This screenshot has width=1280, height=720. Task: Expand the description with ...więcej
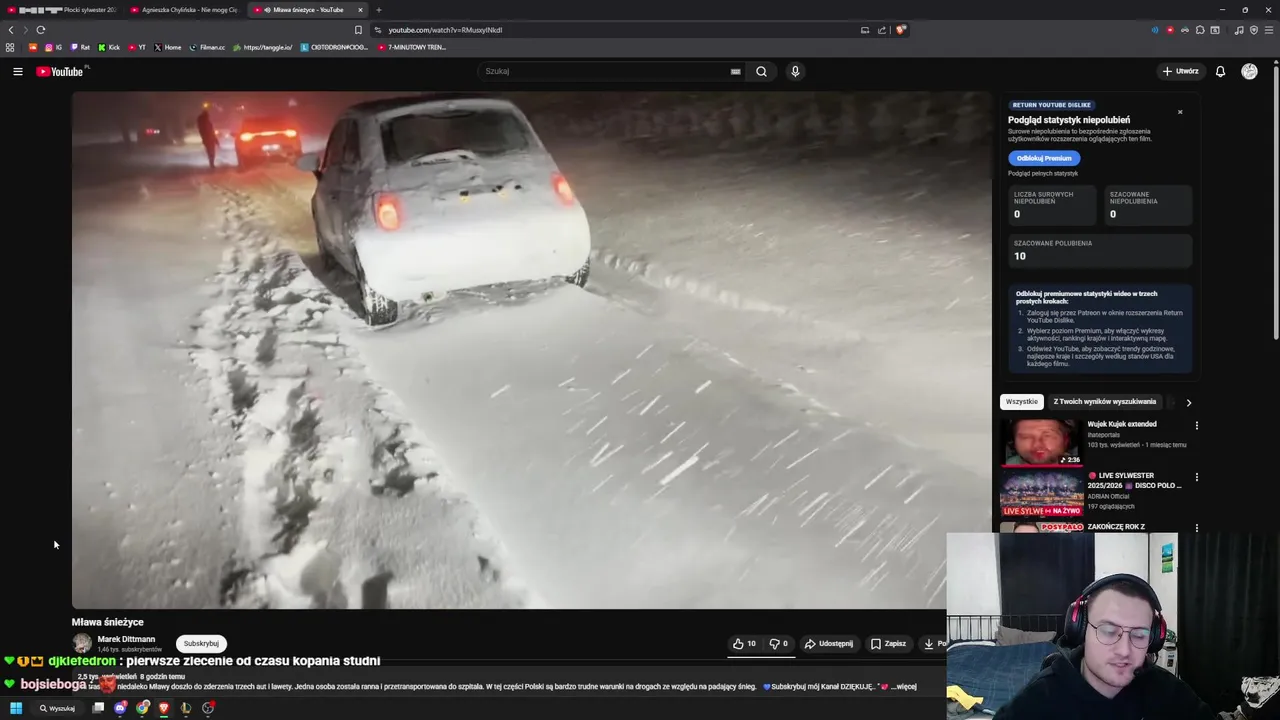905,687
